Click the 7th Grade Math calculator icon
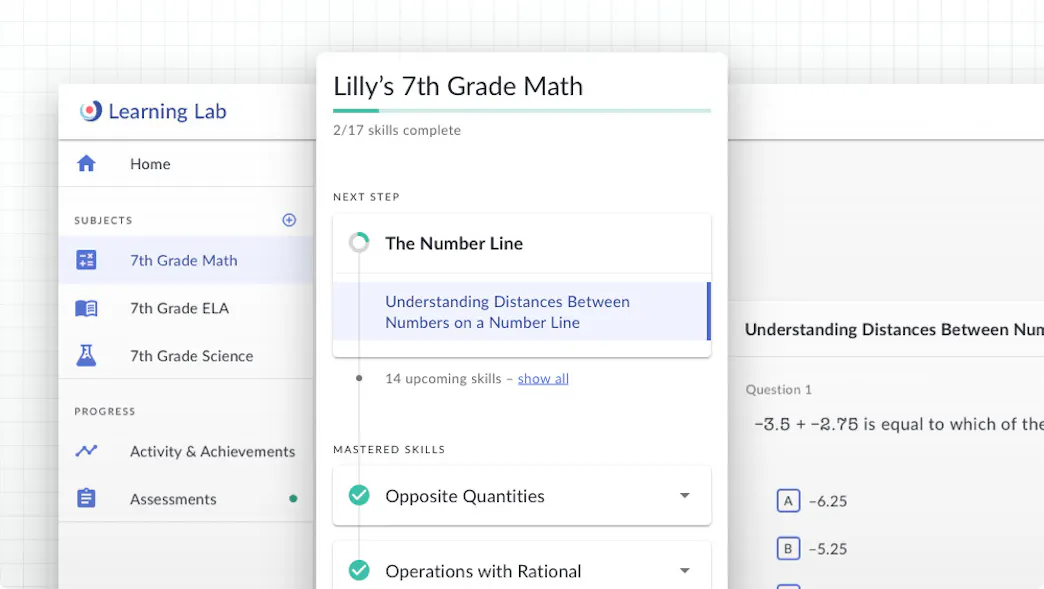 87,260
